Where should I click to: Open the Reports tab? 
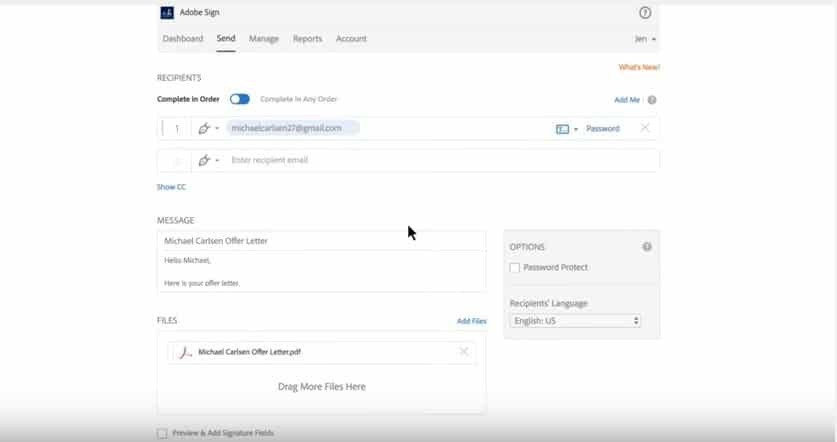(x=307, y=39)
